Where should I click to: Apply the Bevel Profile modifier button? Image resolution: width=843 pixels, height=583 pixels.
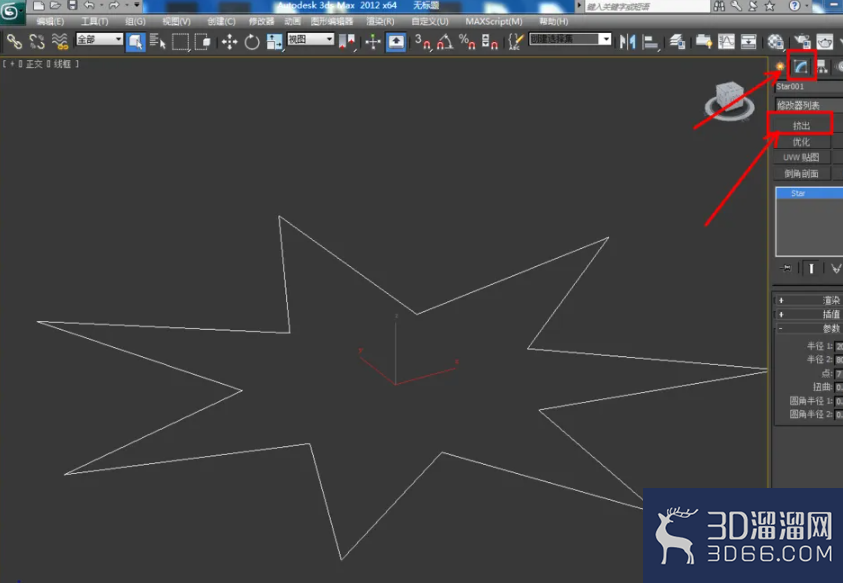point(801,174)
